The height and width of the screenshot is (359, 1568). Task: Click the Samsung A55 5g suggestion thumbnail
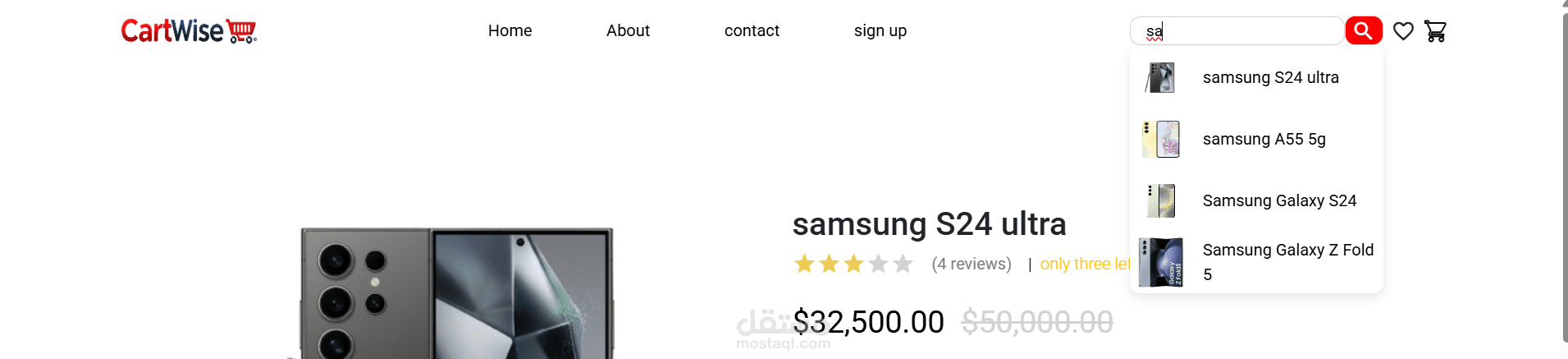point(1160,140)
